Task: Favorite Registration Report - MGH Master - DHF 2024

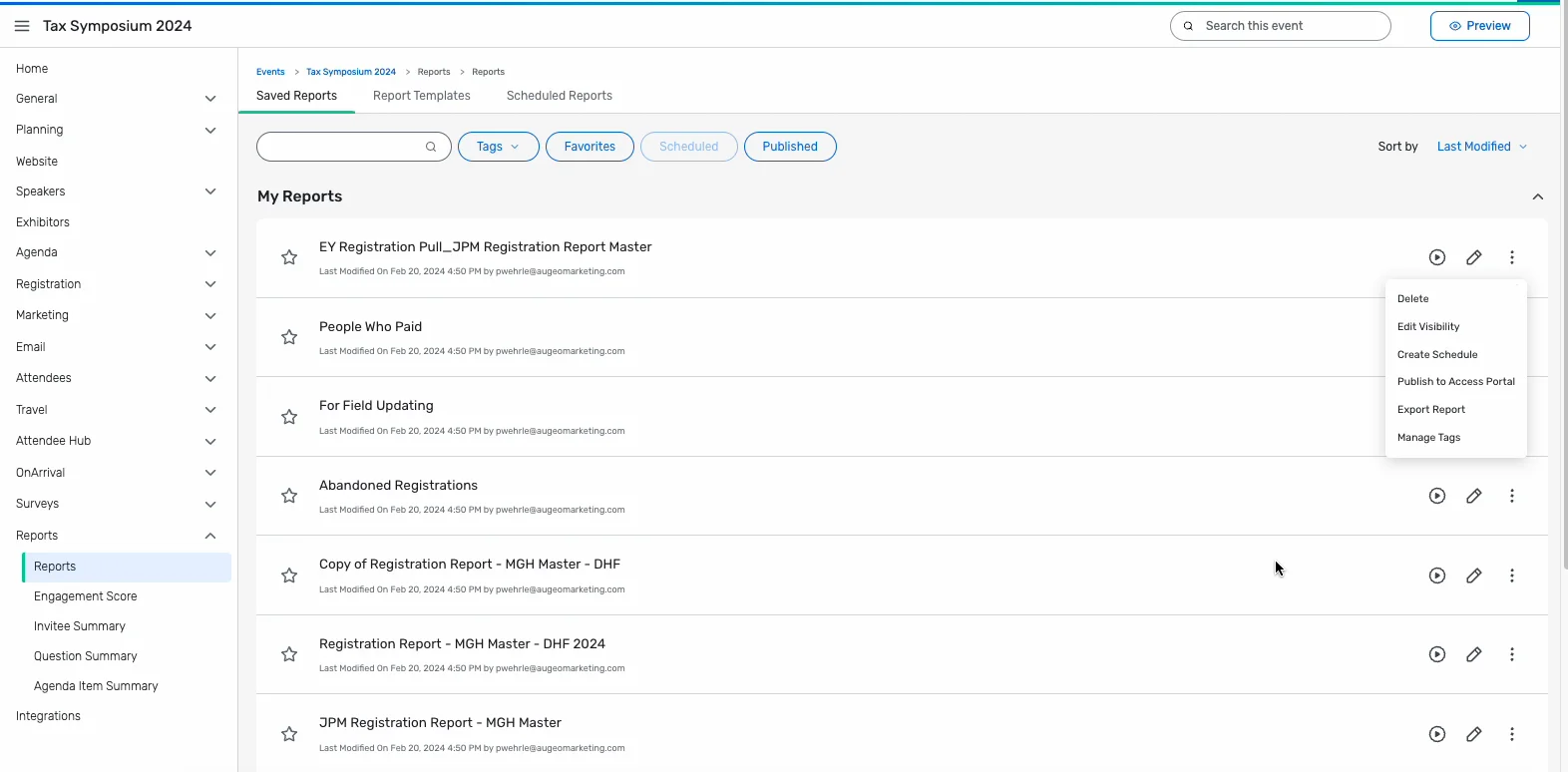Action: pos(289,654)
